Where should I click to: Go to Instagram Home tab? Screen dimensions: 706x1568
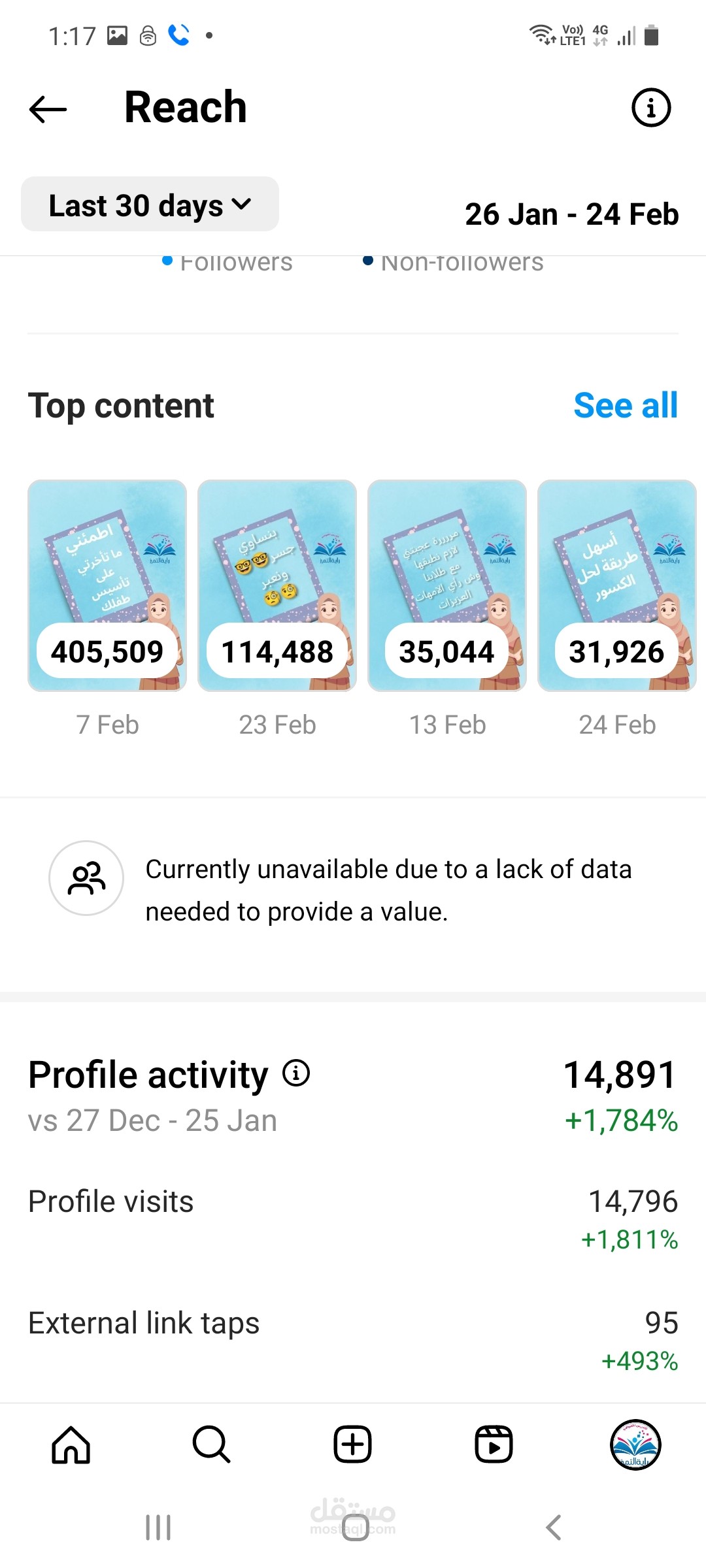tap(71, 1444)
